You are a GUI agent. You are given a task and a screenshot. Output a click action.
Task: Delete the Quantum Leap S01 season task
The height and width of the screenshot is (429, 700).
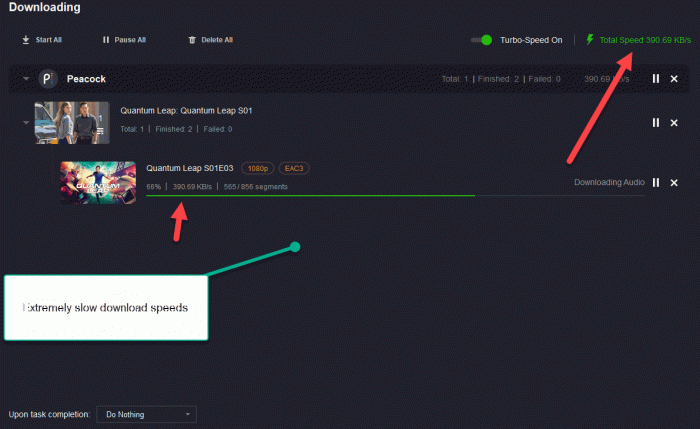[674, 122]
